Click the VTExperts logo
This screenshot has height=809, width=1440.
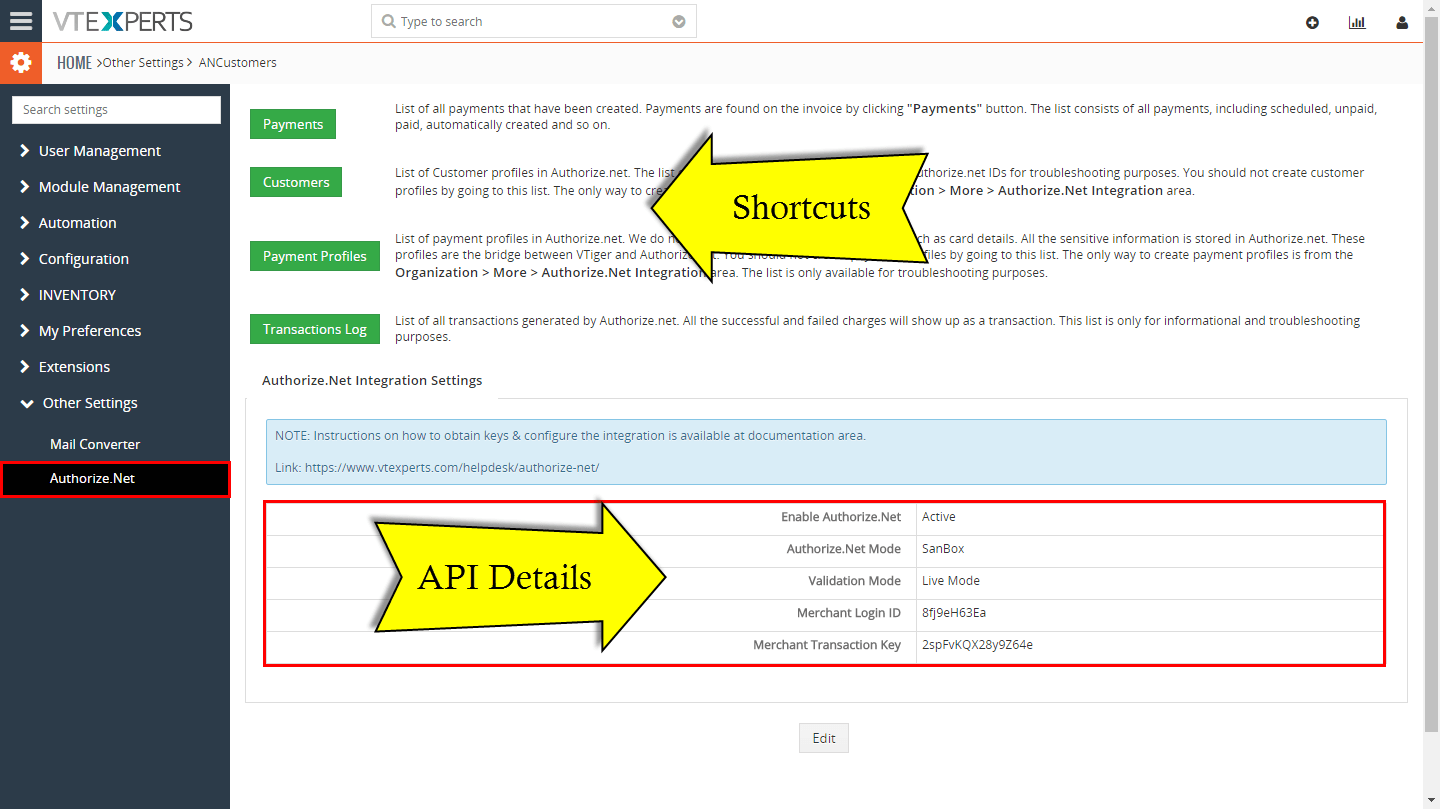(122, 20)
